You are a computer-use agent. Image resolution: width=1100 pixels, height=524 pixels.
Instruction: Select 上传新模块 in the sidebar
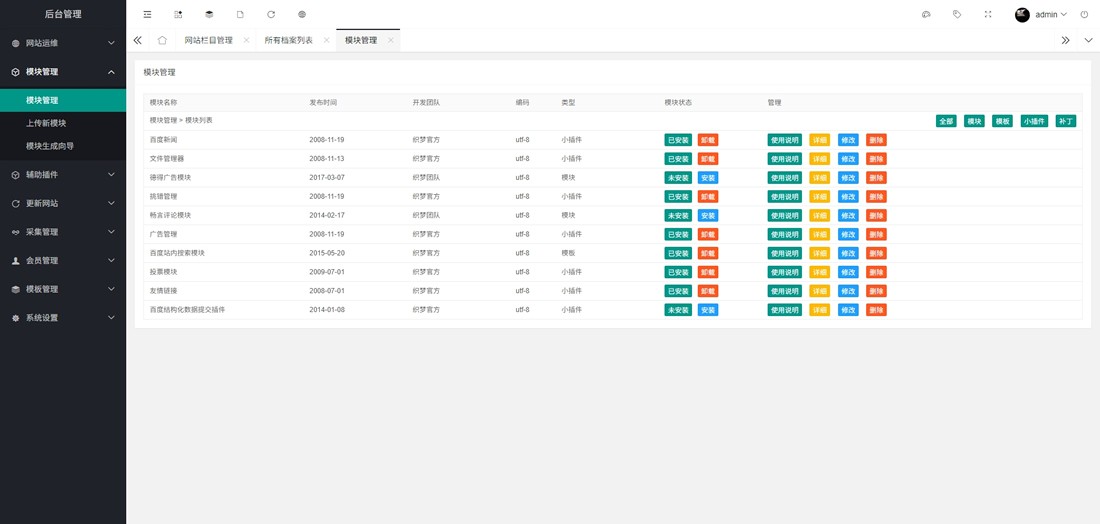click(x=46, y=123)
